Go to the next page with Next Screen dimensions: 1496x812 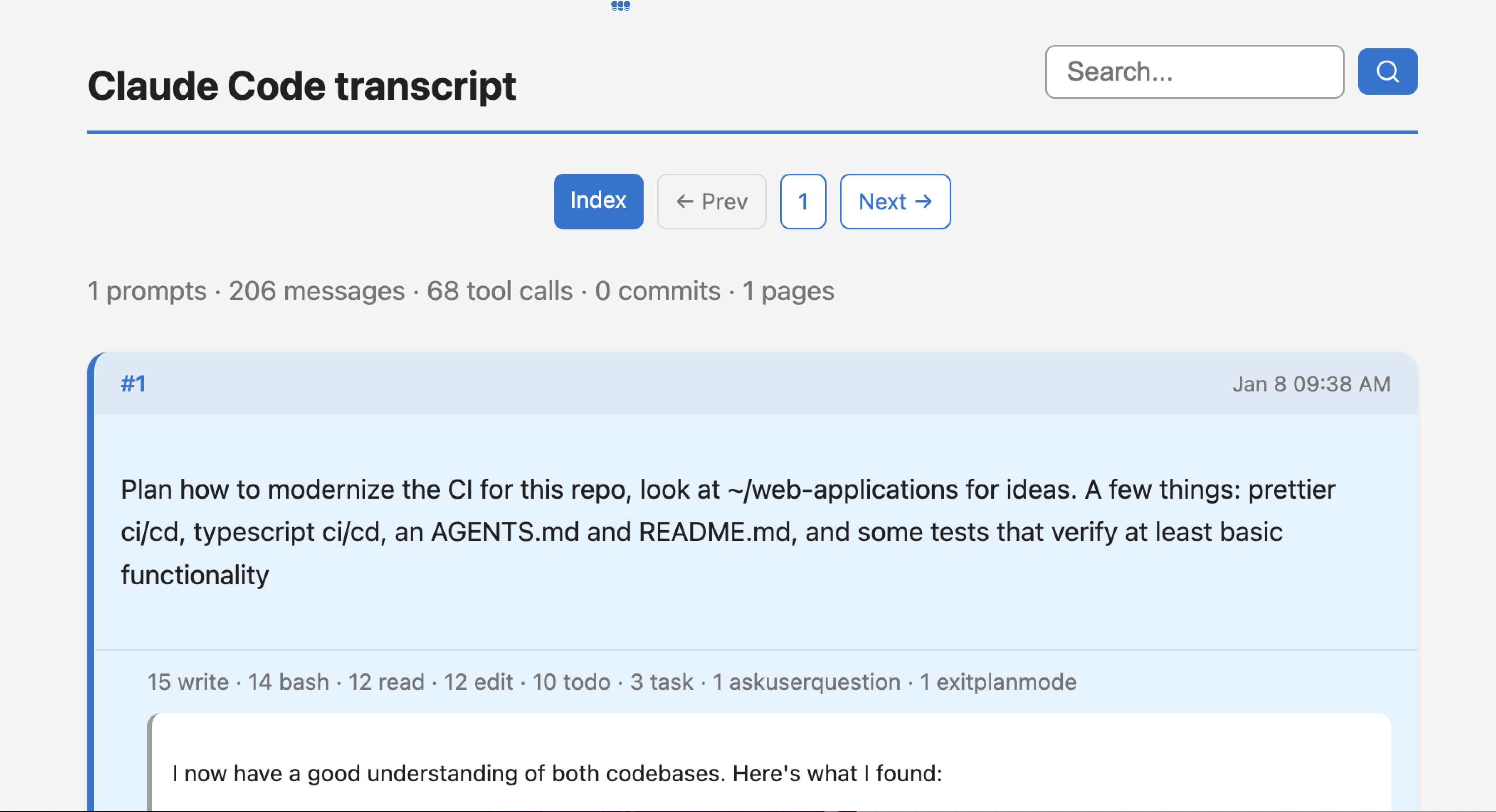pos(894,202)
